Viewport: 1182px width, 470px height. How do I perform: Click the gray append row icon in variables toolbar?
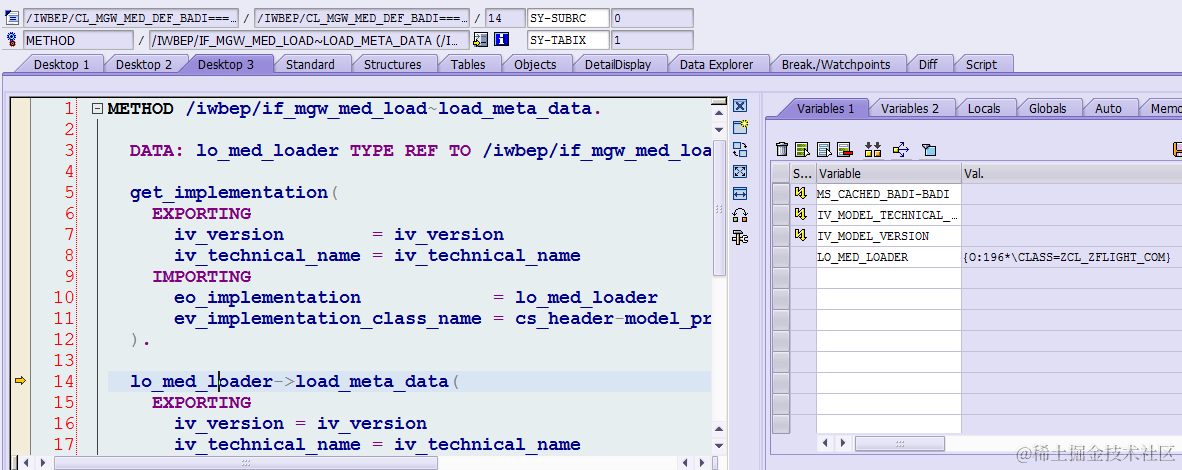click(x=824, y=150)
